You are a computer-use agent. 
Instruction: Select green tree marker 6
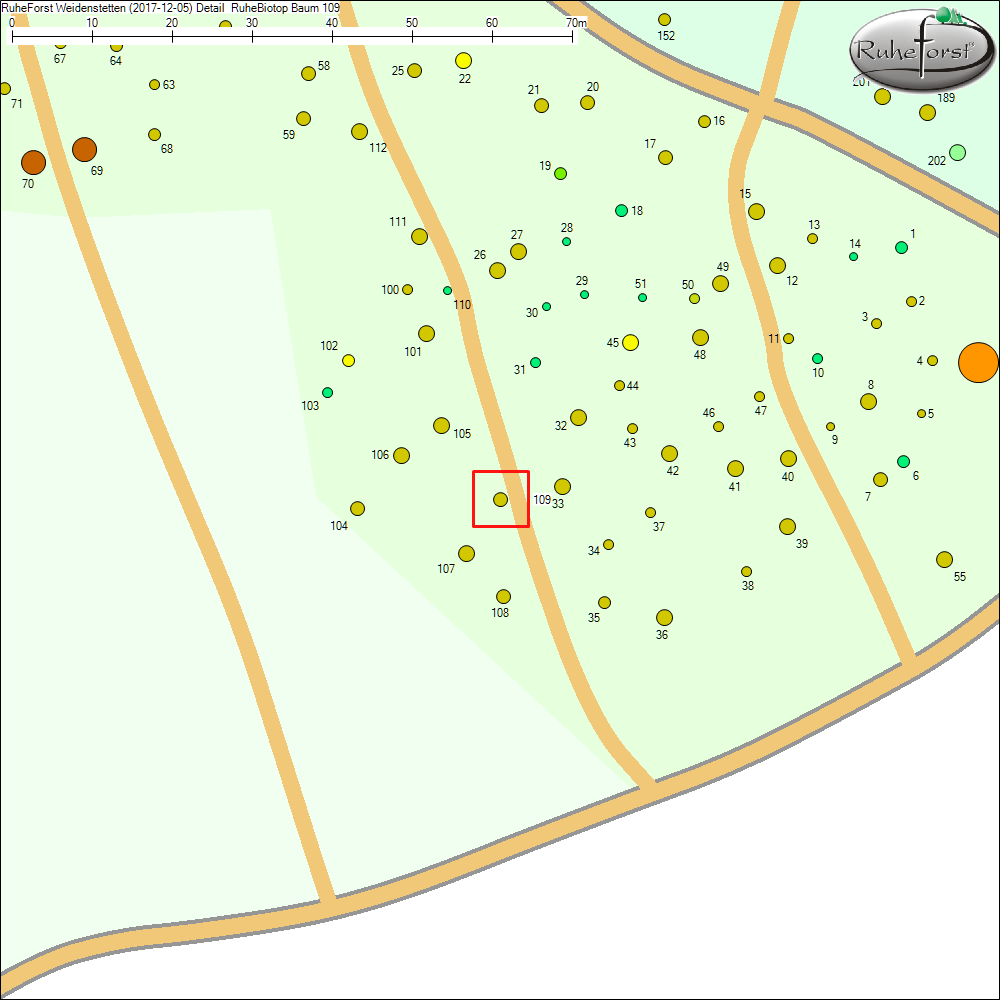[903, 461]
